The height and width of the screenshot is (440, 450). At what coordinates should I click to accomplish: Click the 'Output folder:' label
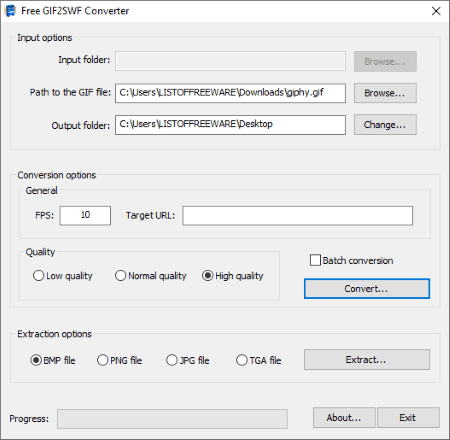81,126
